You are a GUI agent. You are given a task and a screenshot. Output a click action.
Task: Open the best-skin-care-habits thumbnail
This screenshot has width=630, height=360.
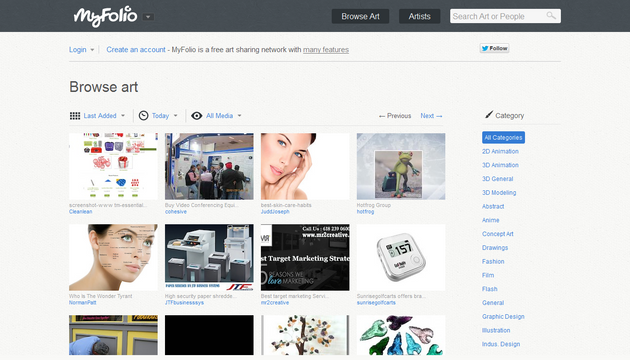point(305,166)
